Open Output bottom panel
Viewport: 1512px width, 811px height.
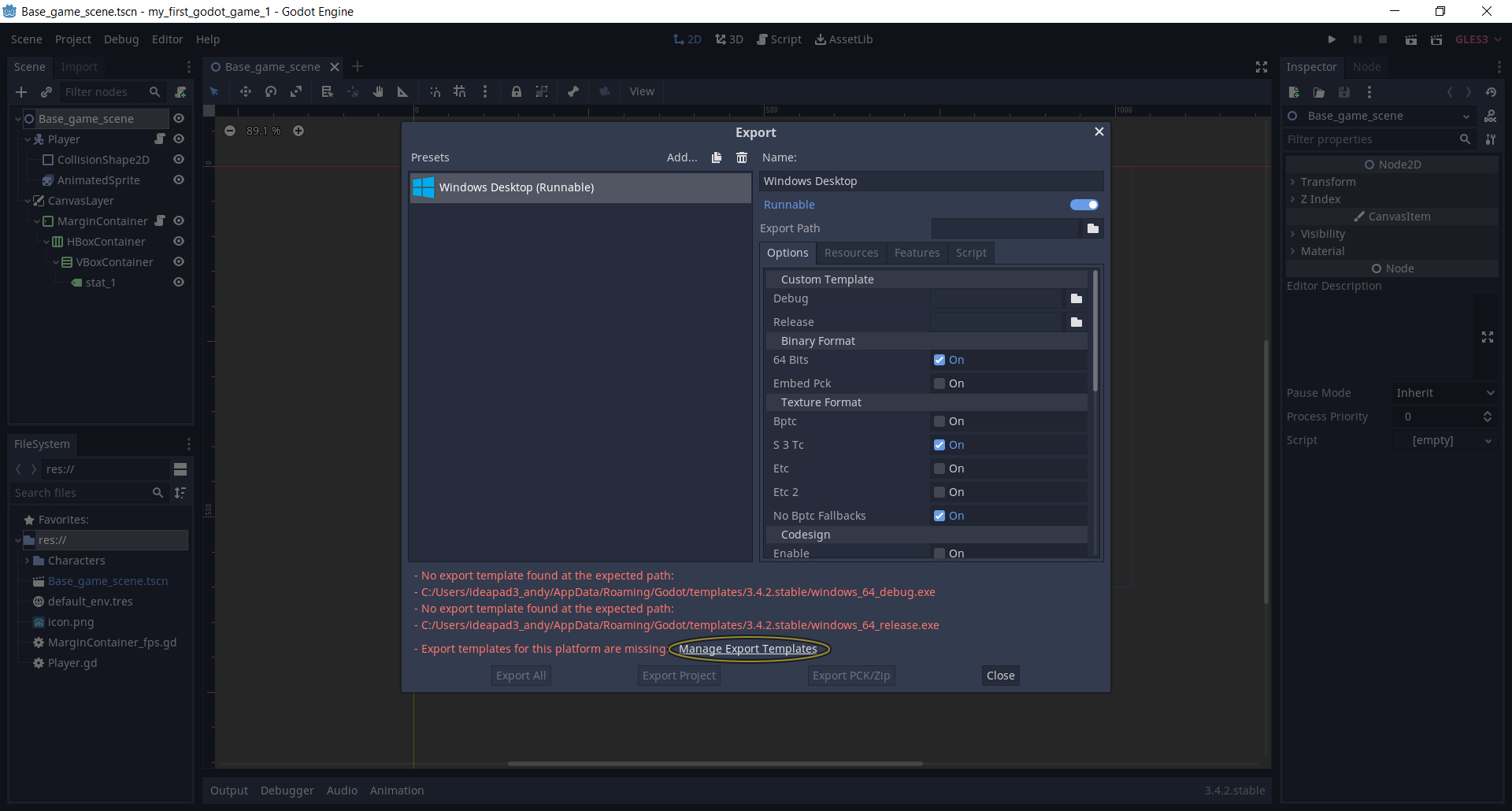coord(229,791)
